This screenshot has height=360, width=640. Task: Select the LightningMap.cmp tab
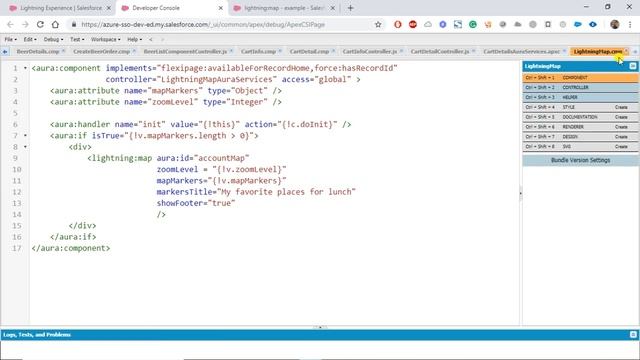(598, 51)
